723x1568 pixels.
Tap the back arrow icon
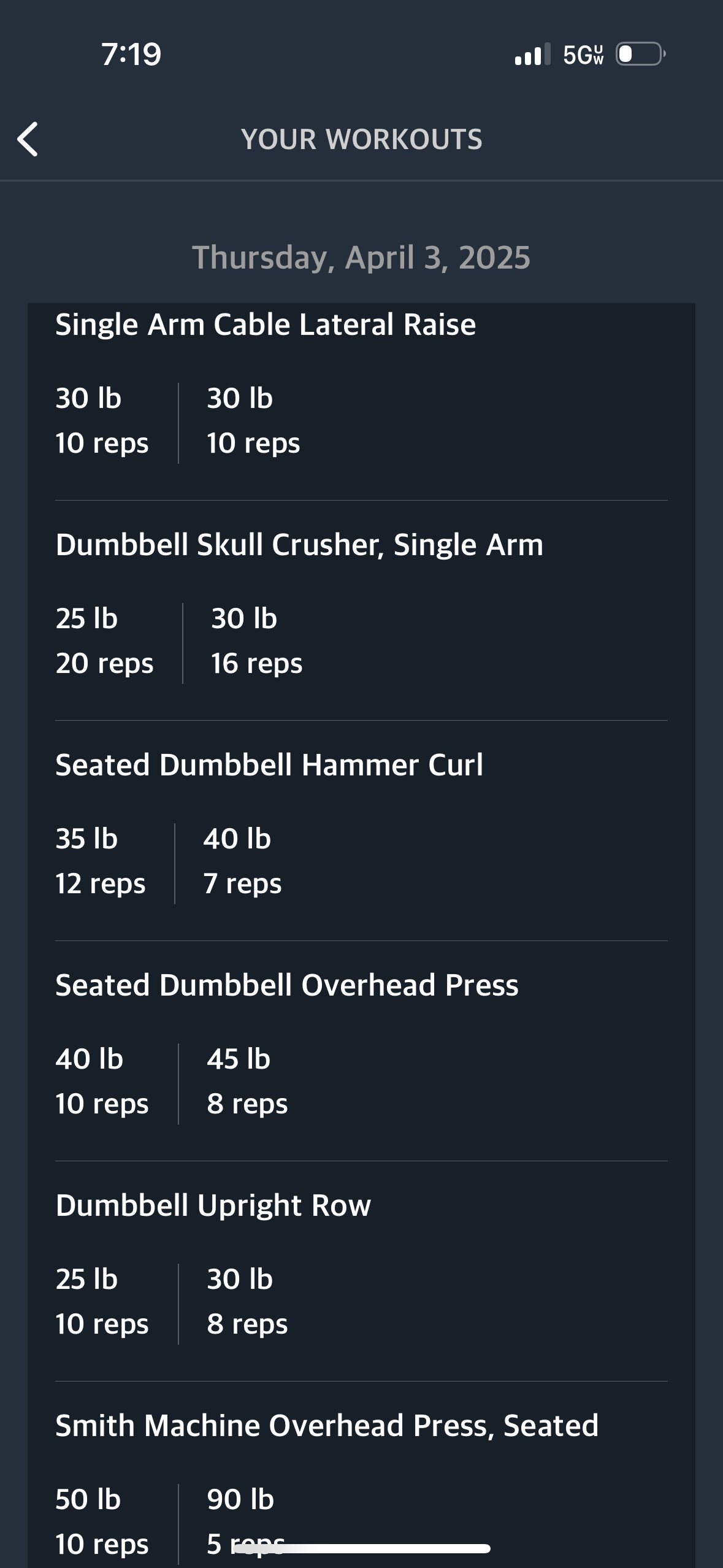tap(28, 139)
